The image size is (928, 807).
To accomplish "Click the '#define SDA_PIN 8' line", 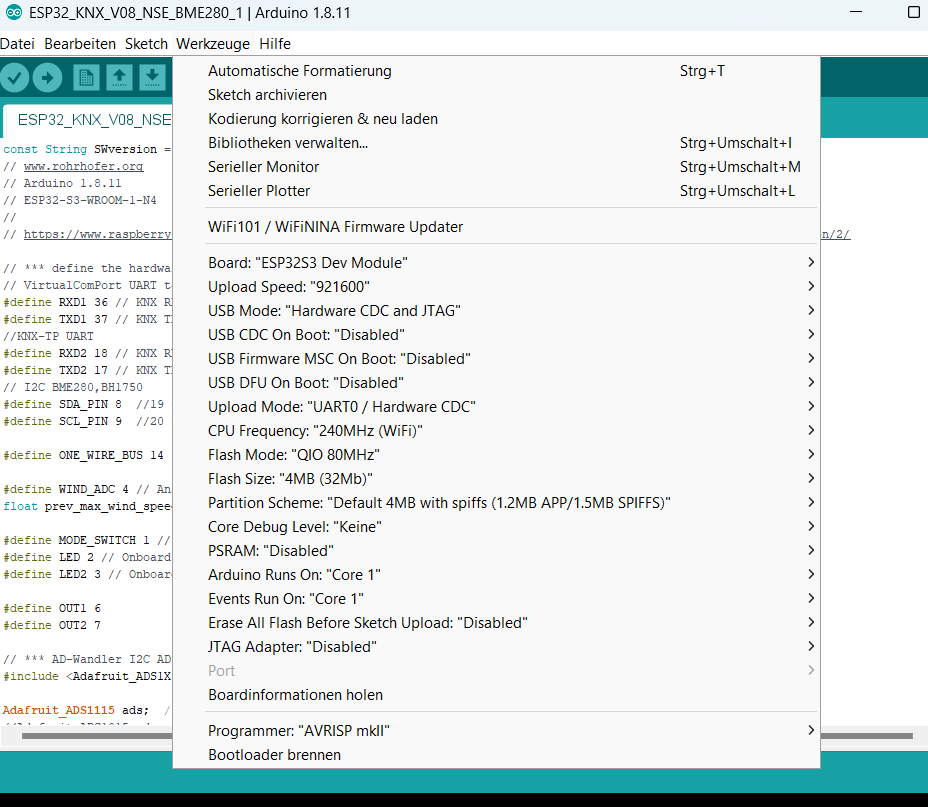I will point(83,404).
